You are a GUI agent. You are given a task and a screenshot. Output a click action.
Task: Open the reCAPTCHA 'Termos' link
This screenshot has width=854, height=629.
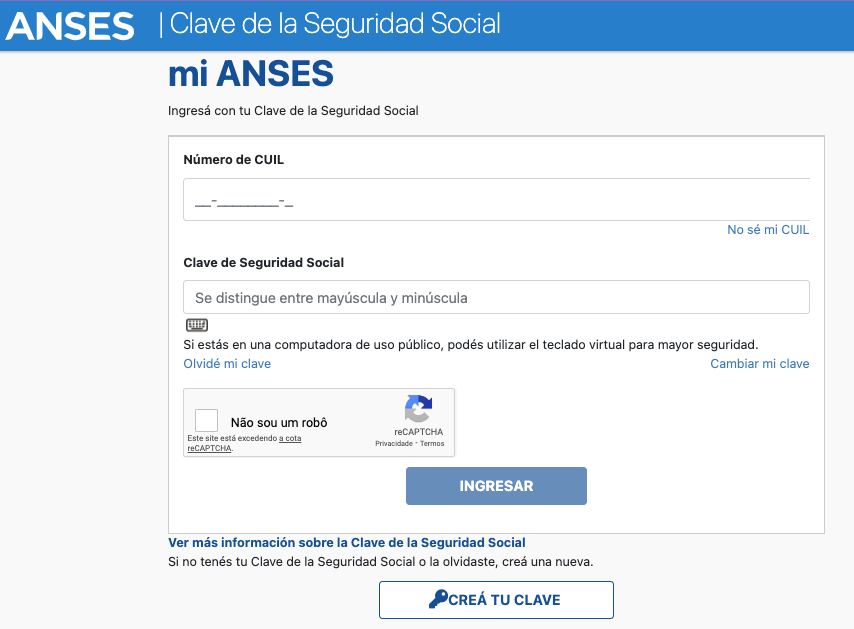click(432, 444)
